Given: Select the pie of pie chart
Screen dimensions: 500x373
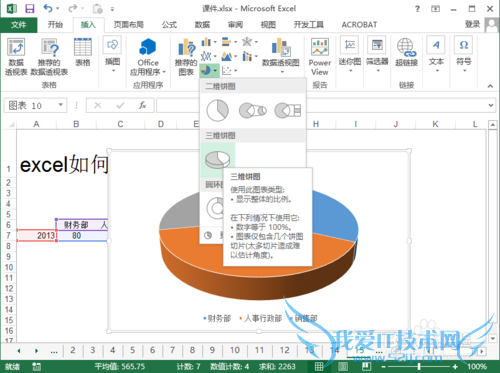Looking at the screenshot, I should pos(253,110).
